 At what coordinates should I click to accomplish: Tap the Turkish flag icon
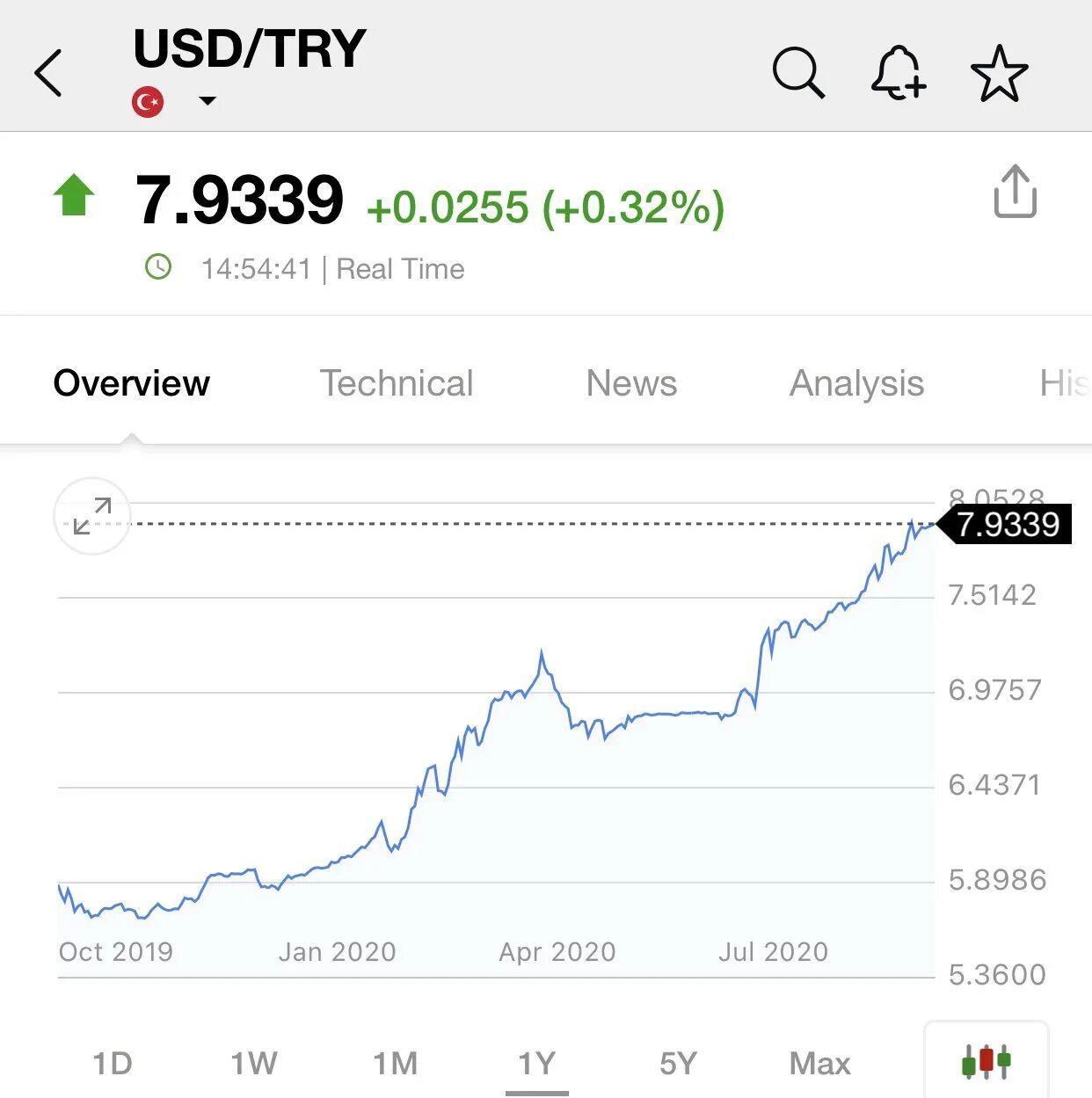point(148,102)
